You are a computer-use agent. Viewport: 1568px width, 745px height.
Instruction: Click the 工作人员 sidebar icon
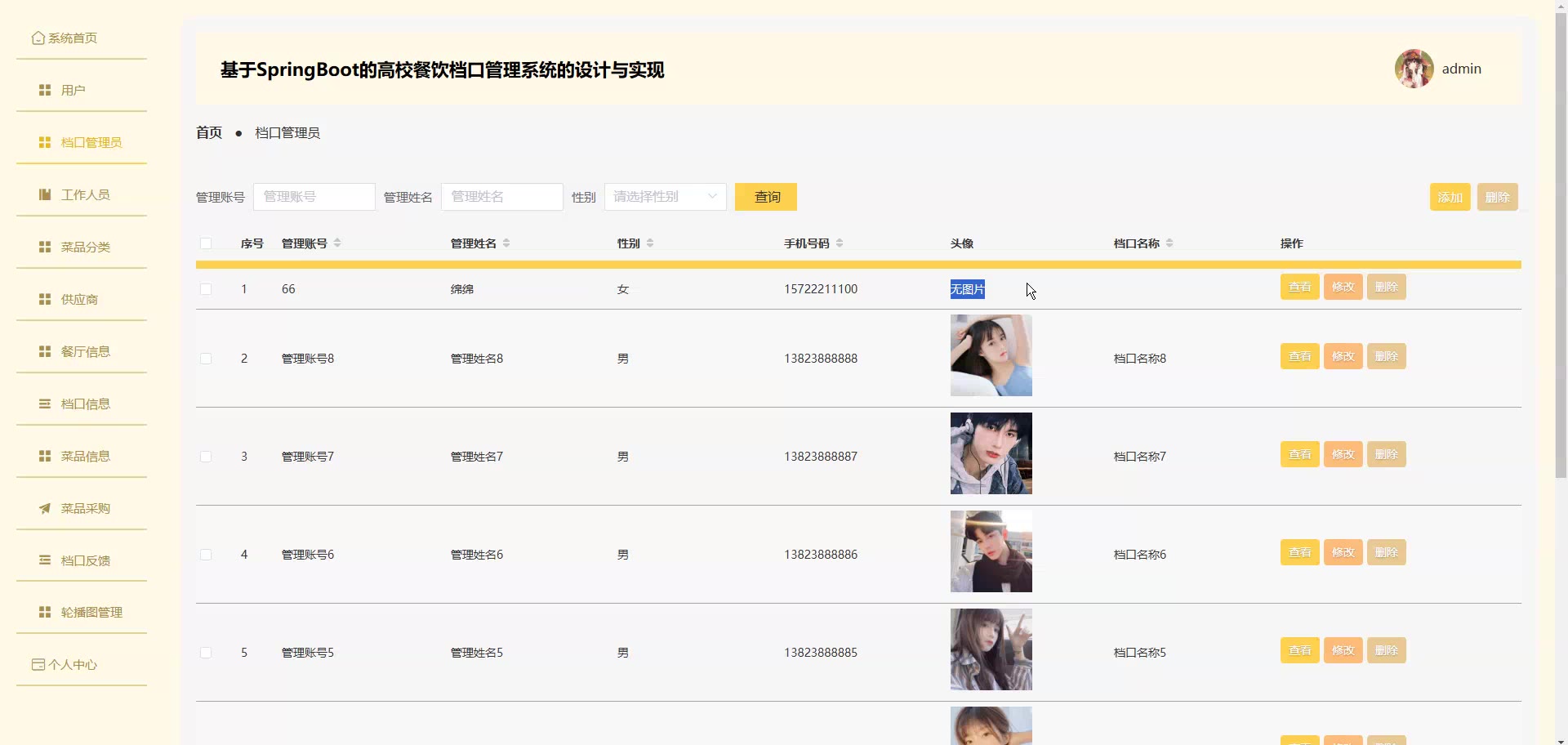coord(45,195)
